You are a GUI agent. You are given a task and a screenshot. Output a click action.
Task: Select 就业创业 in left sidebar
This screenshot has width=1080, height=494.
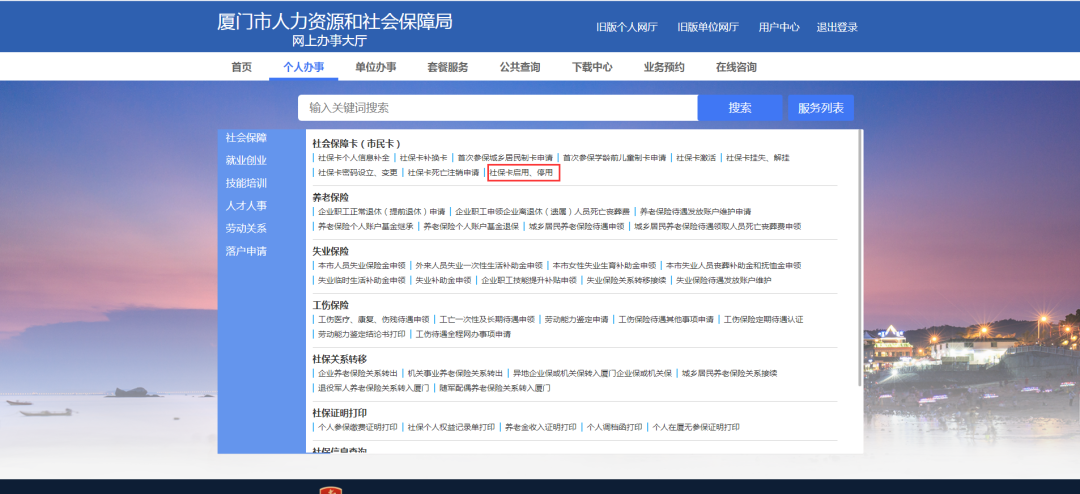tap(246, 160)
